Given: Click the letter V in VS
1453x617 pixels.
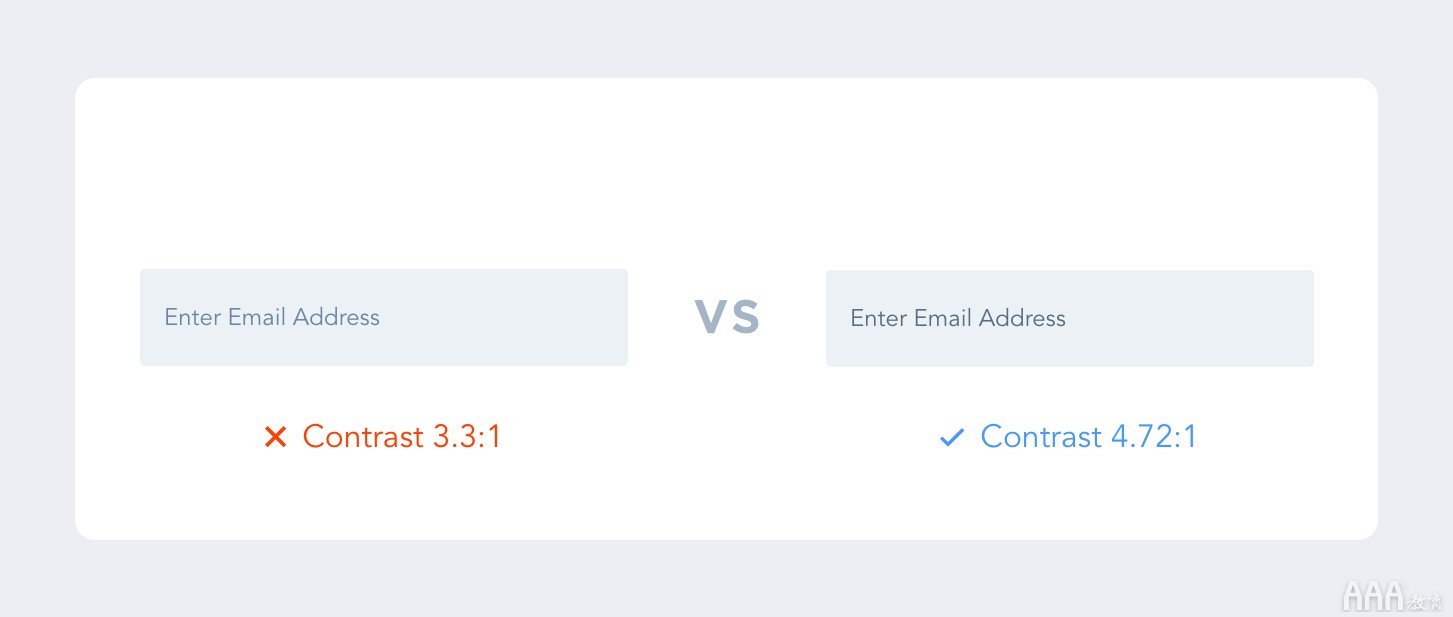Looking at the screenshot, I should (x=711, y=317).
